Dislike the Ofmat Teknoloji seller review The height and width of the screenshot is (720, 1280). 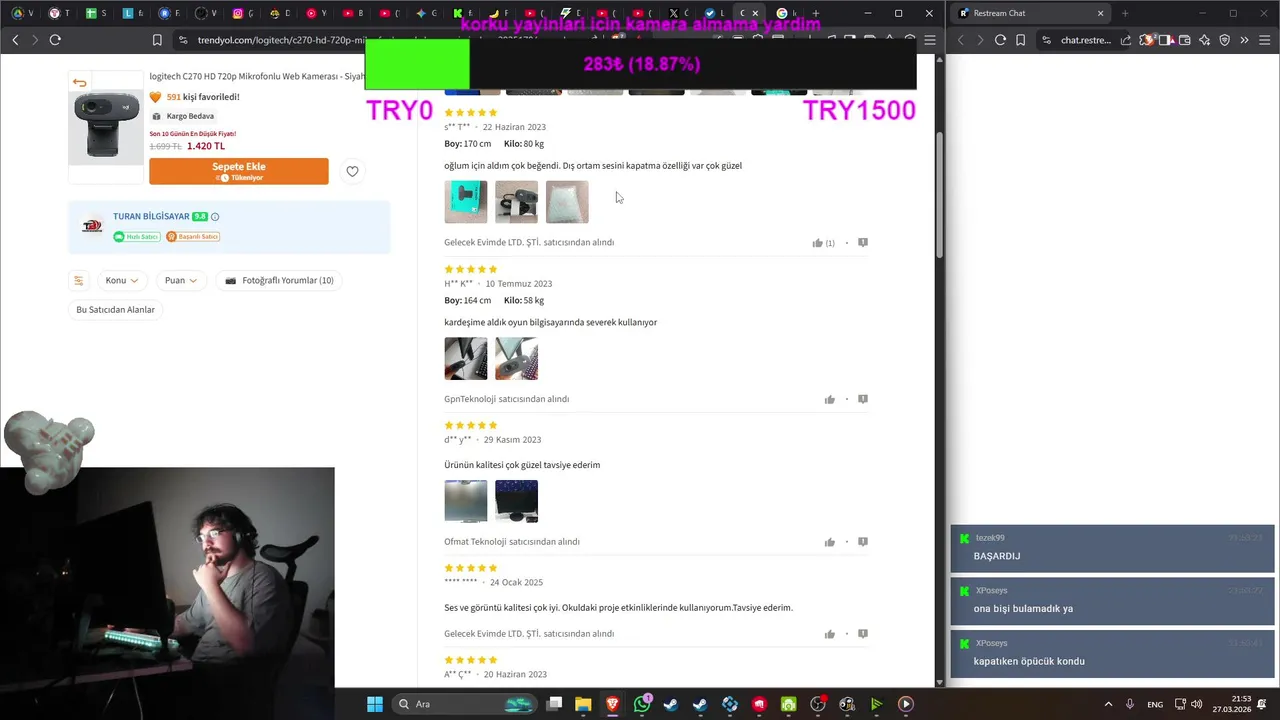point(863,542)
